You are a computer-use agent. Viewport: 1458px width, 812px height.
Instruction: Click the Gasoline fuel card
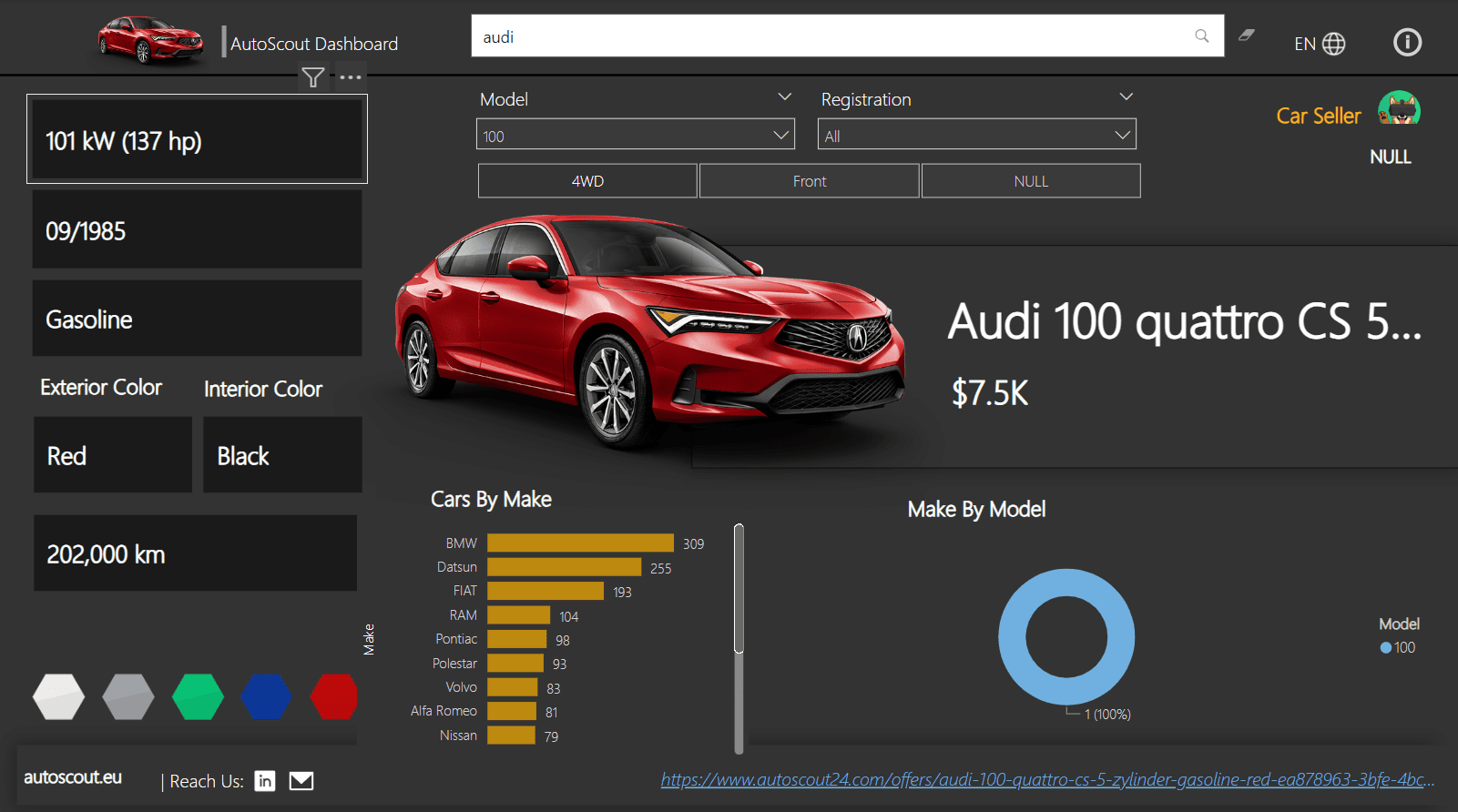click(197, 318)
